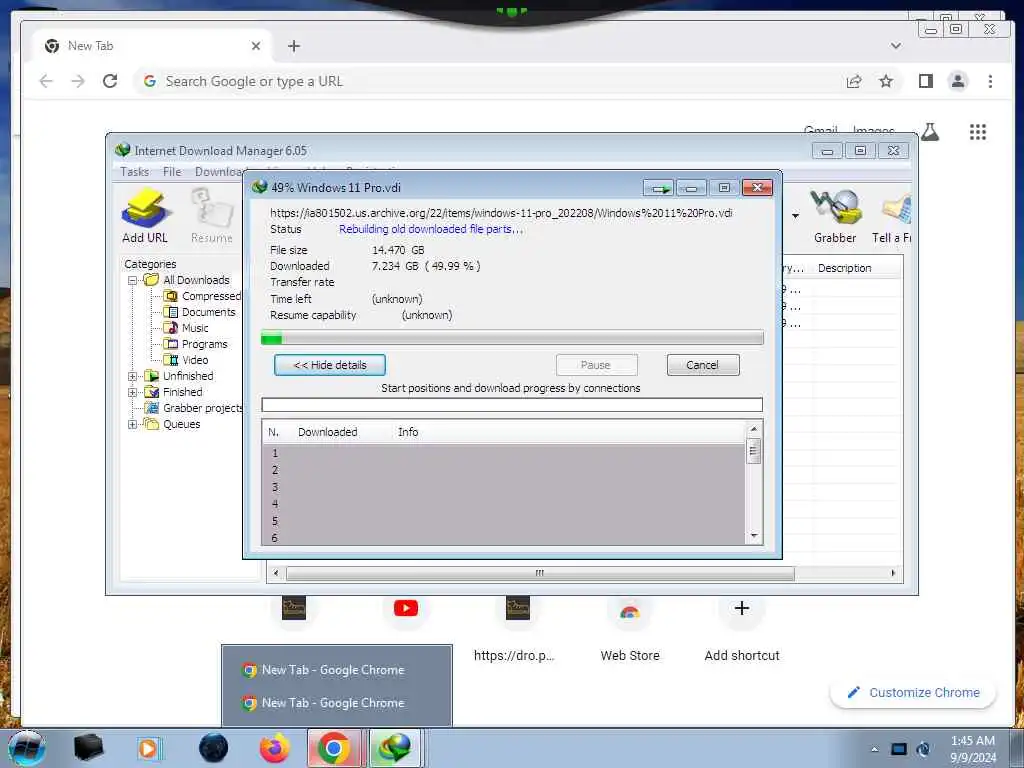Select first New Tab - Google Chrome taskbar entry
This screenshot has height=768, width=1024.
pos(336,670)
